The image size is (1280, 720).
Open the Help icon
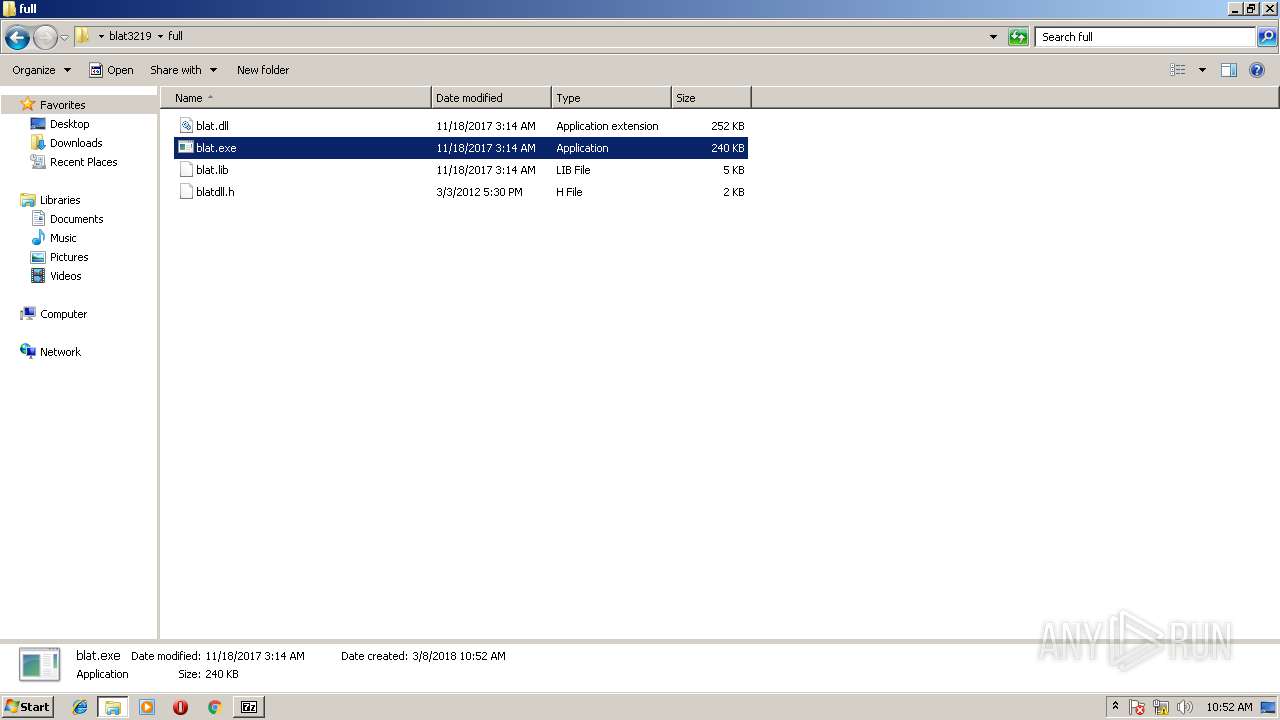click(x=1257, y=70)
